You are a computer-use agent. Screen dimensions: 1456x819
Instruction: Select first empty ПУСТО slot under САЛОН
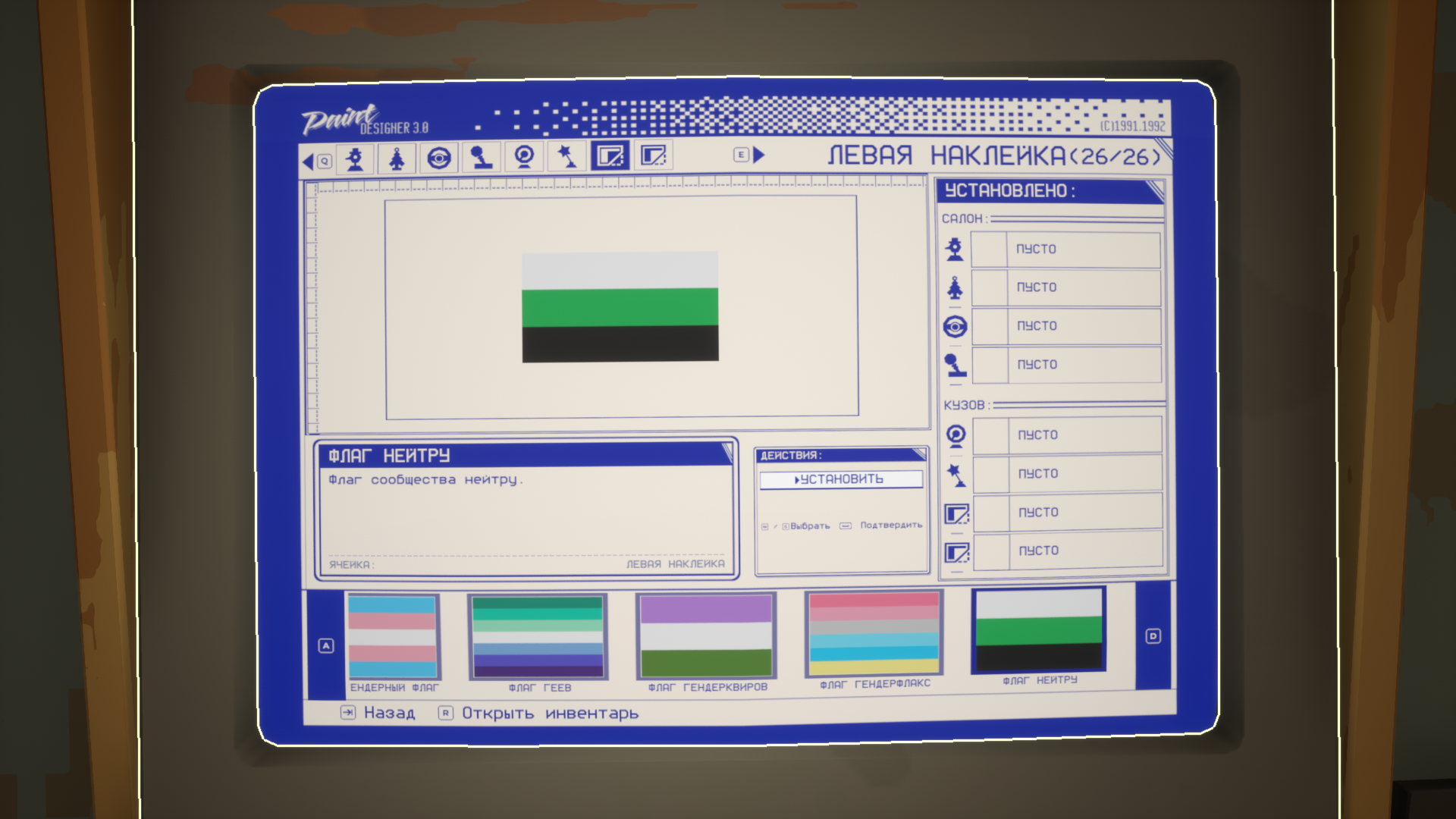(1065, 249)
